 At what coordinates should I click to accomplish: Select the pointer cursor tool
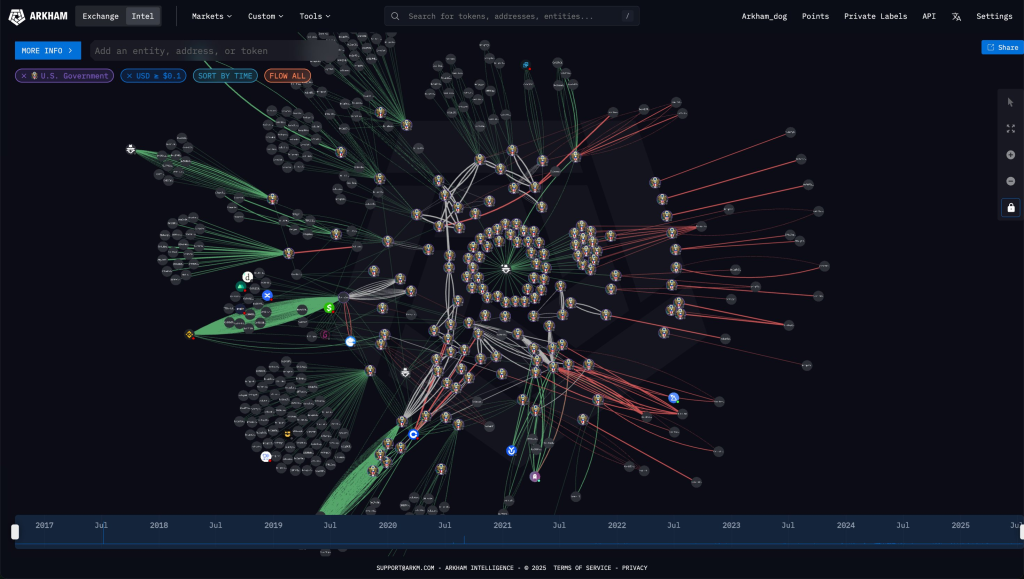click(1010, 102)
